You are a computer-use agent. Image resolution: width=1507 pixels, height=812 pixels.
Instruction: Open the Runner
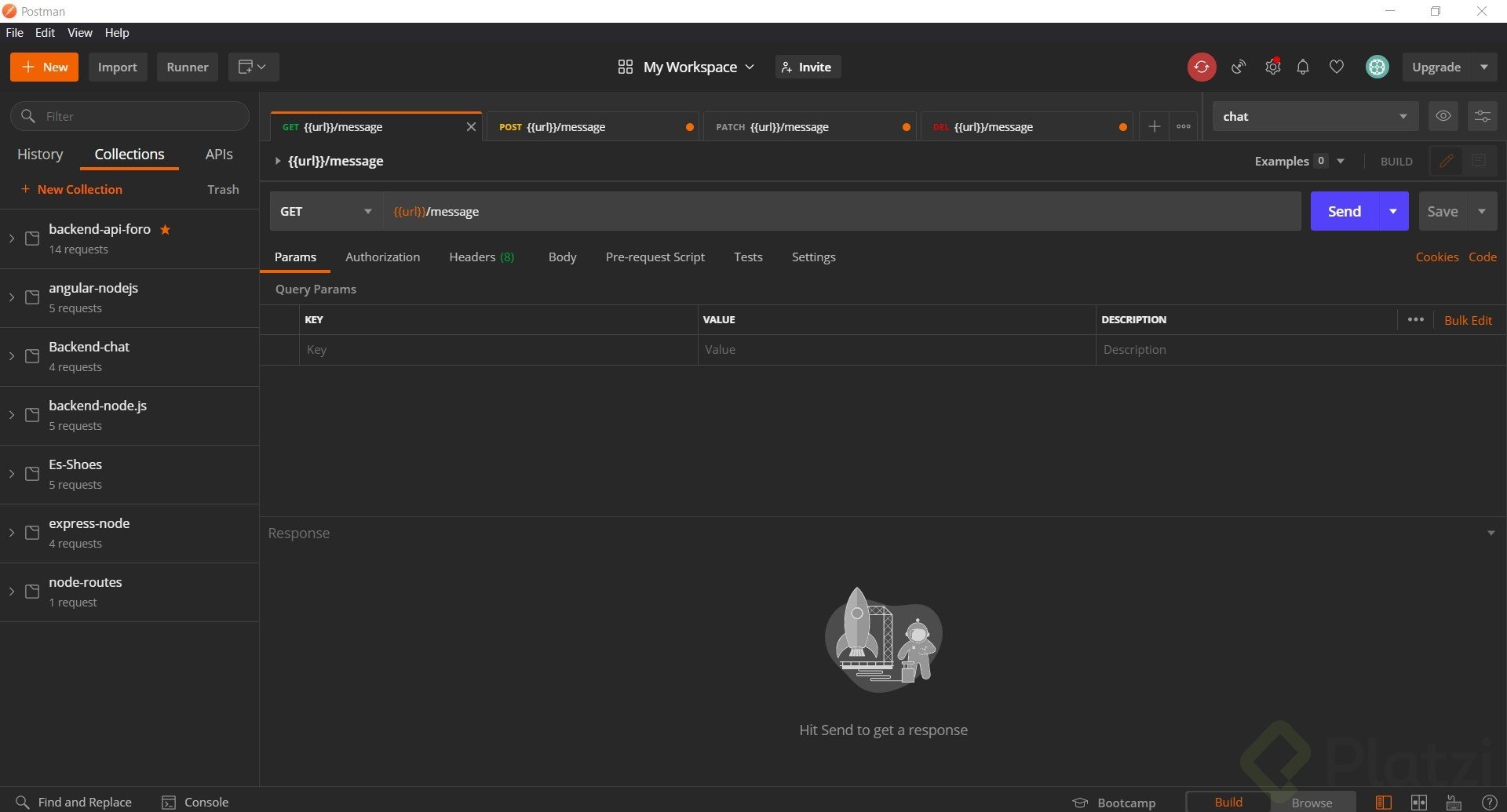(187, 67)
